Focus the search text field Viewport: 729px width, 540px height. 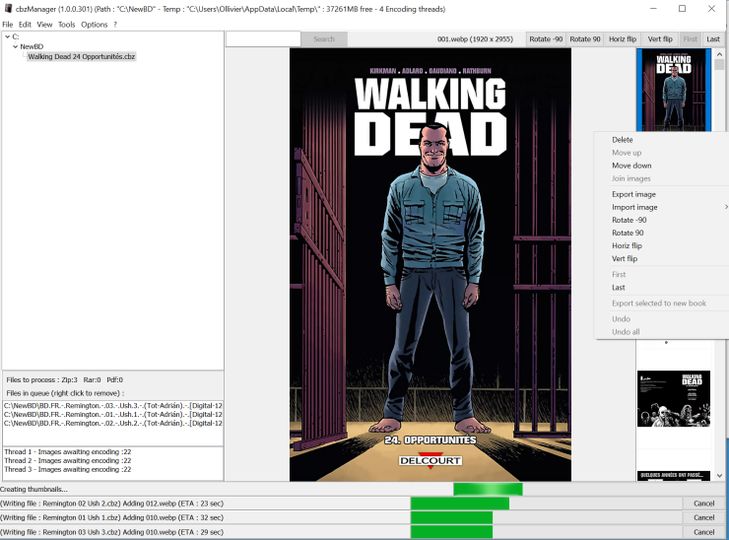point(263,39)
